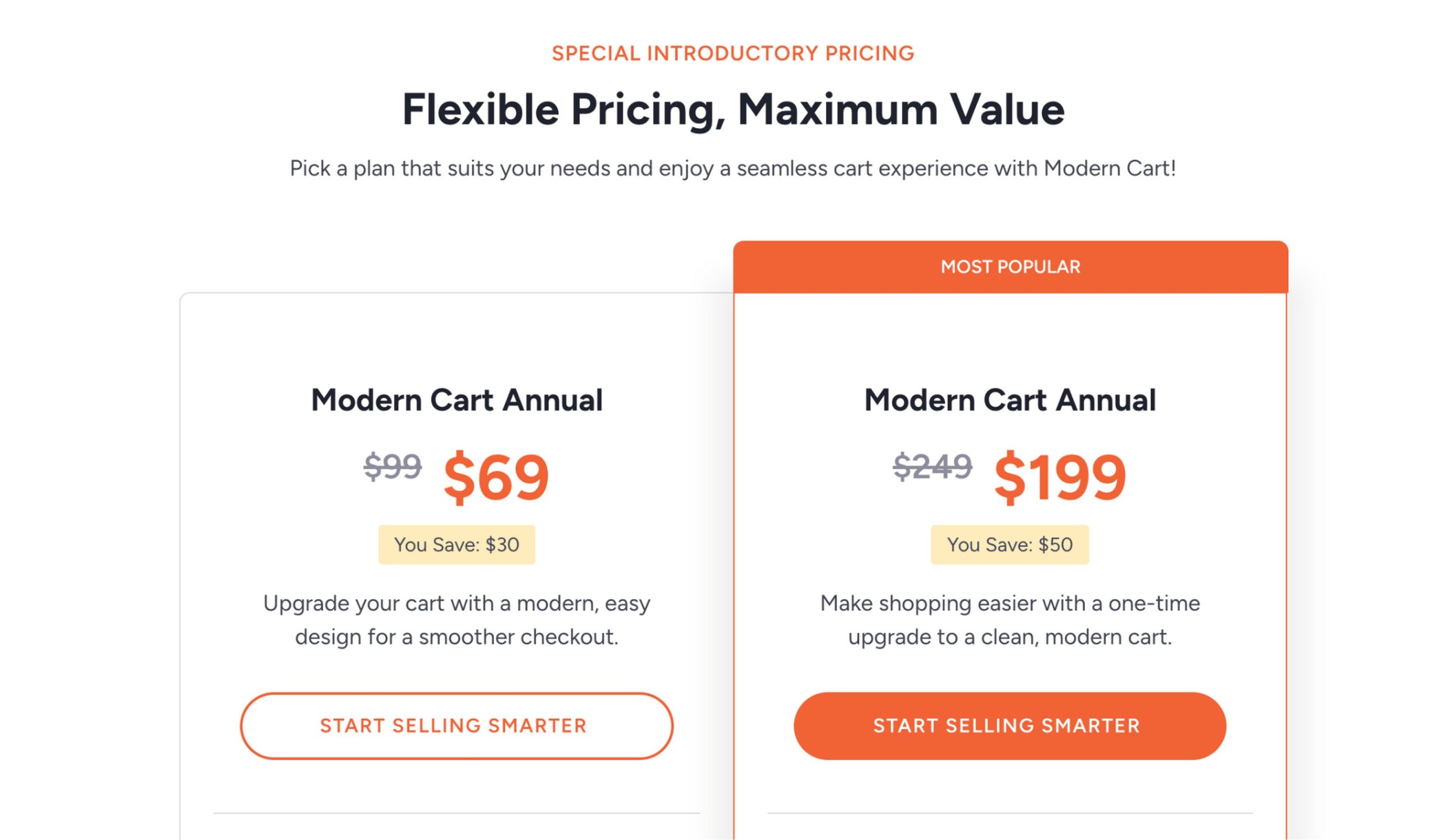Click the "Upgrade your cart" plan description

[456, 620]
